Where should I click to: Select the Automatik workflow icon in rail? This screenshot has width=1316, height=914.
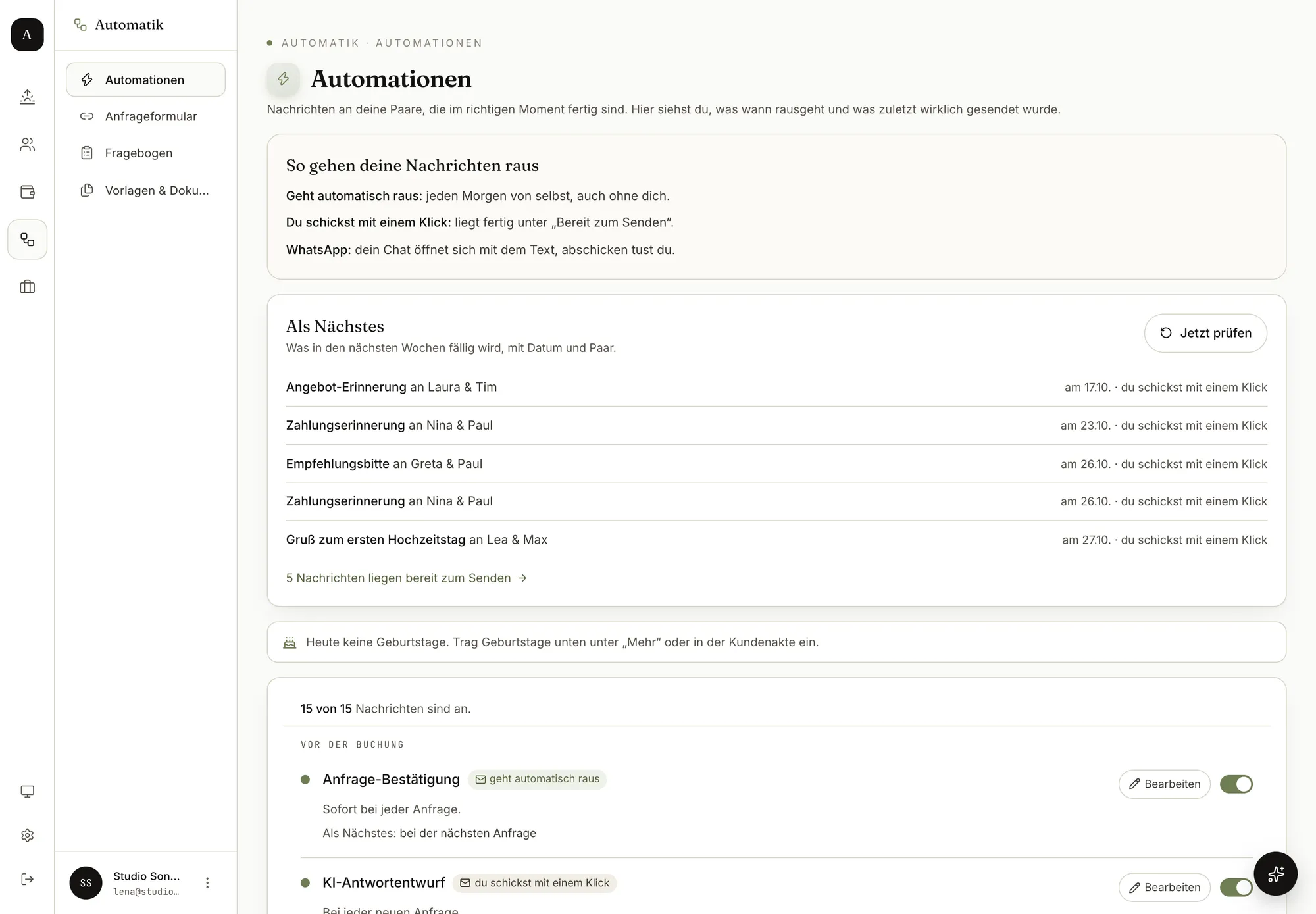click(x=27, y=240)
